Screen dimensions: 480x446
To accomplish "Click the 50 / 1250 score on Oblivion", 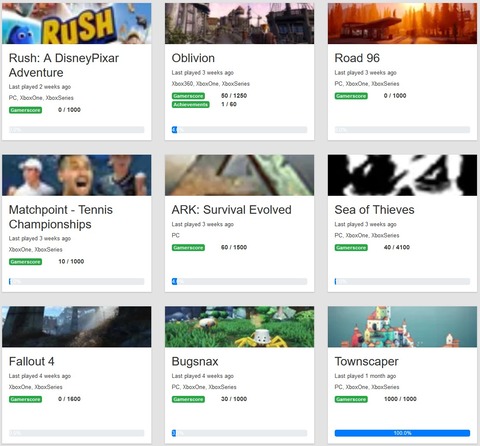I will pyautogui.click(x=234, y=96).
